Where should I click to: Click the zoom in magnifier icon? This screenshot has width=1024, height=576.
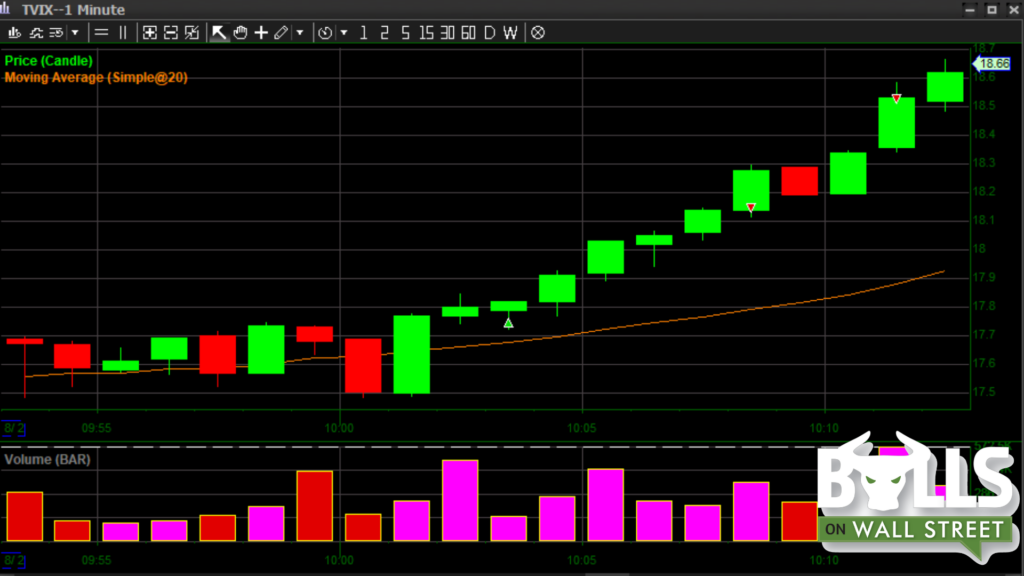(x=150, y=33)
